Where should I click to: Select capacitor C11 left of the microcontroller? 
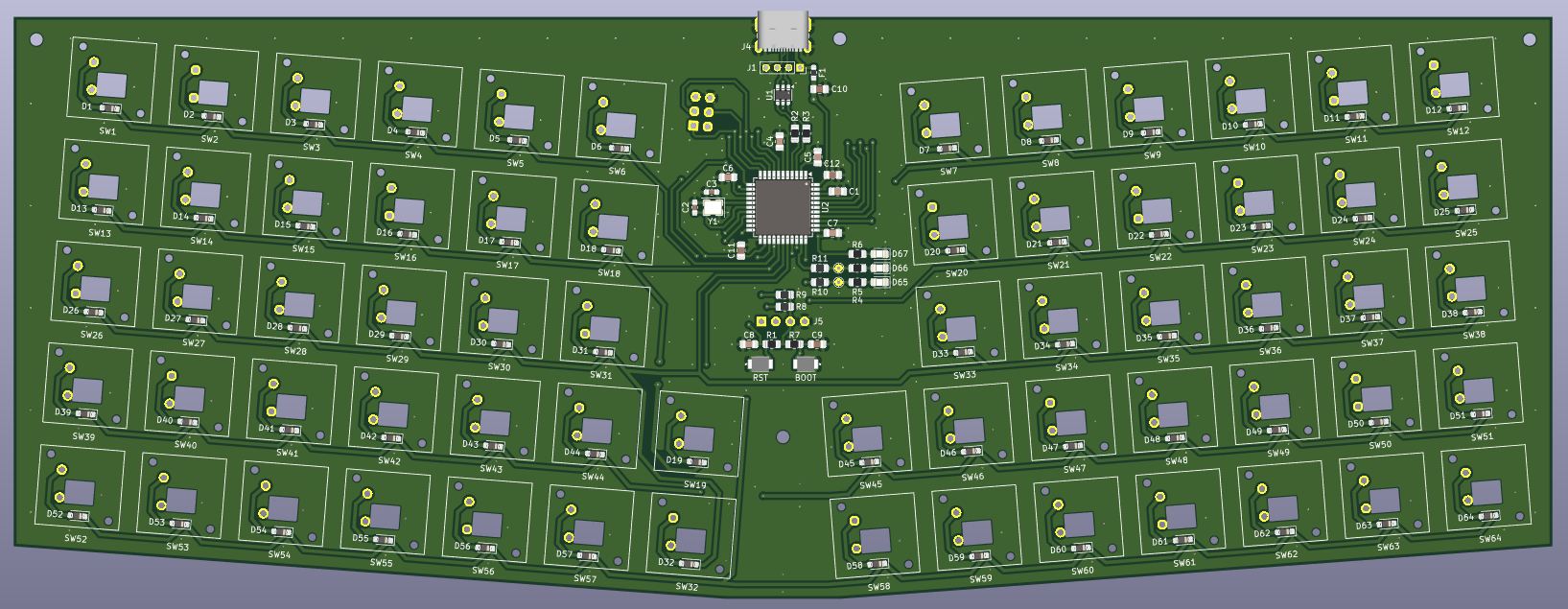point(740,251)
